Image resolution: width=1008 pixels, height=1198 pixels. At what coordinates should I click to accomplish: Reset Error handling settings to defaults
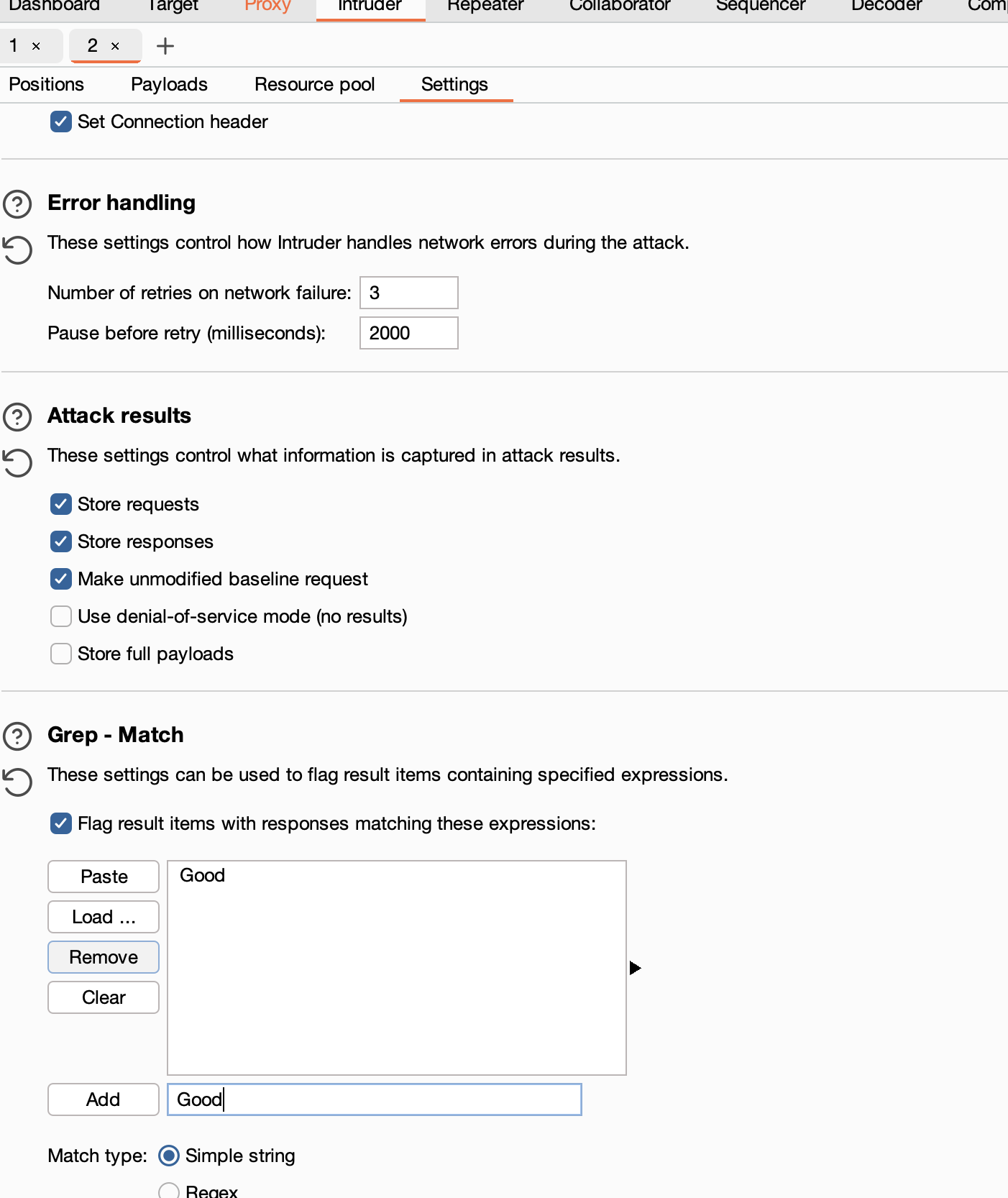tap(17, 250)
